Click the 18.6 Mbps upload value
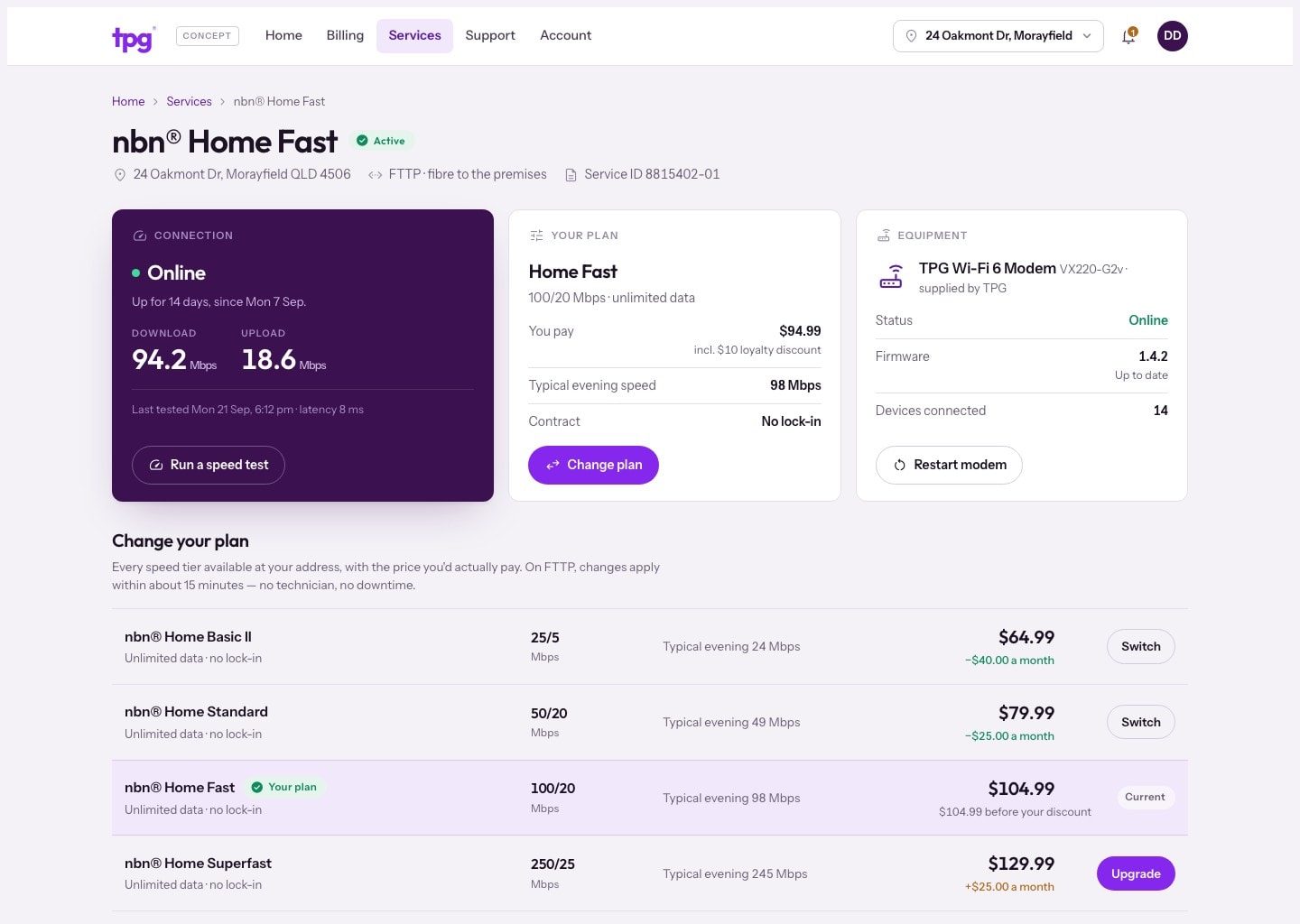 click(283, 360)
